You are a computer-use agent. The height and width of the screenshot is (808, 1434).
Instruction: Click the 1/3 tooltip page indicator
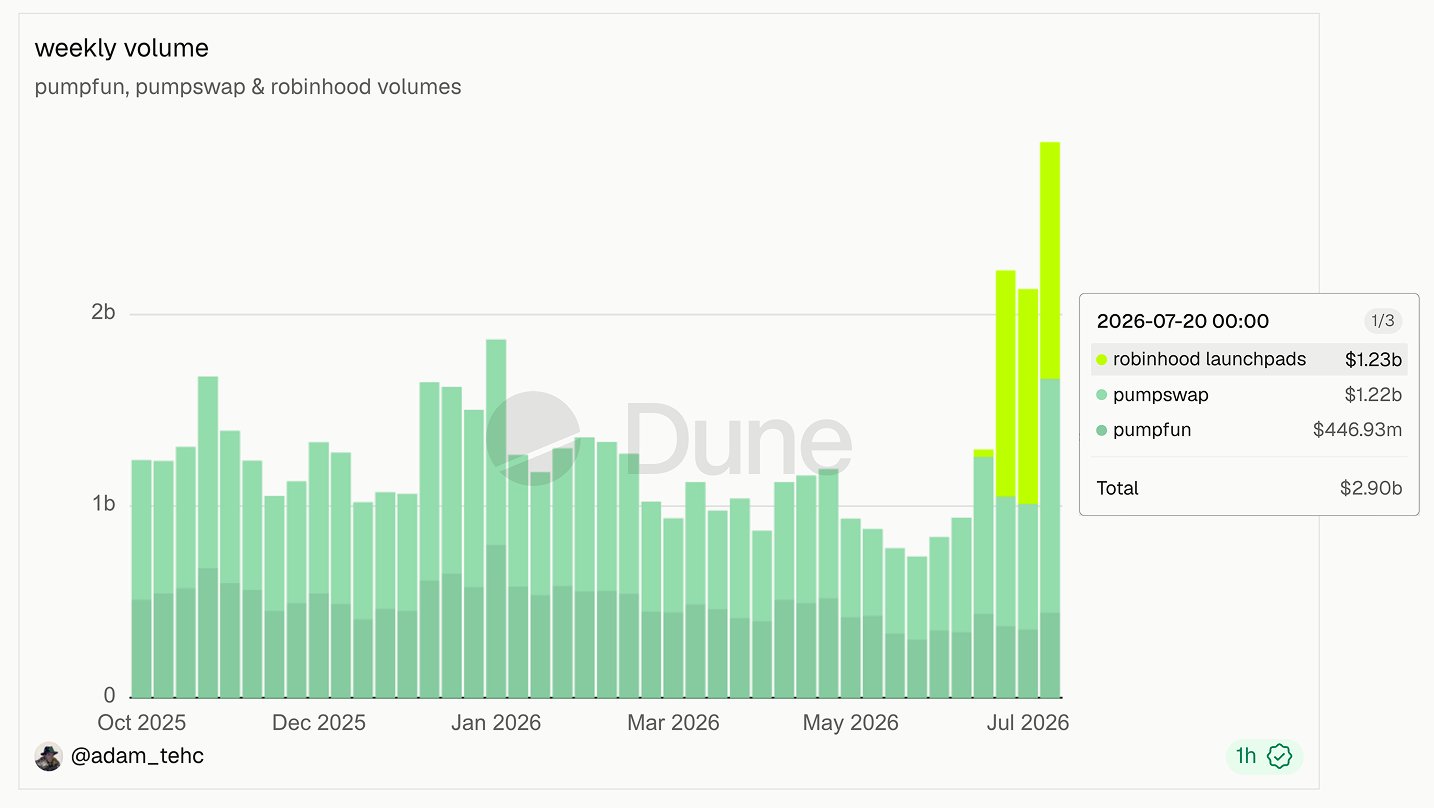pos(1383,321)
